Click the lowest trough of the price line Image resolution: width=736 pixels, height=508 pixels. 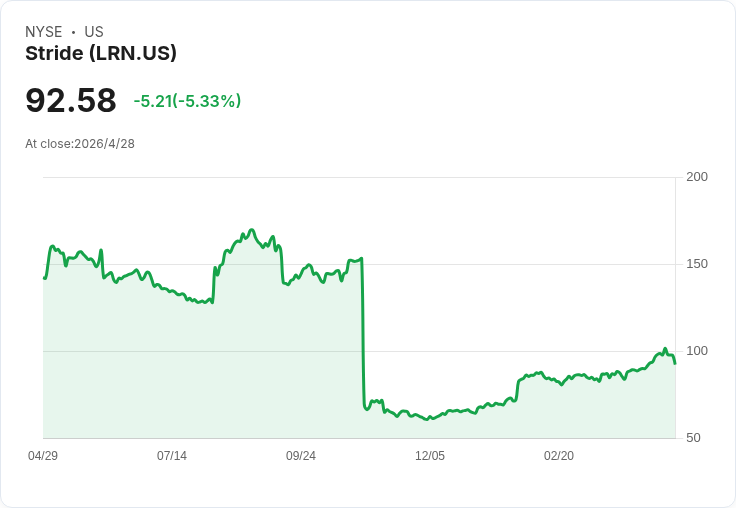click(429, 419)
